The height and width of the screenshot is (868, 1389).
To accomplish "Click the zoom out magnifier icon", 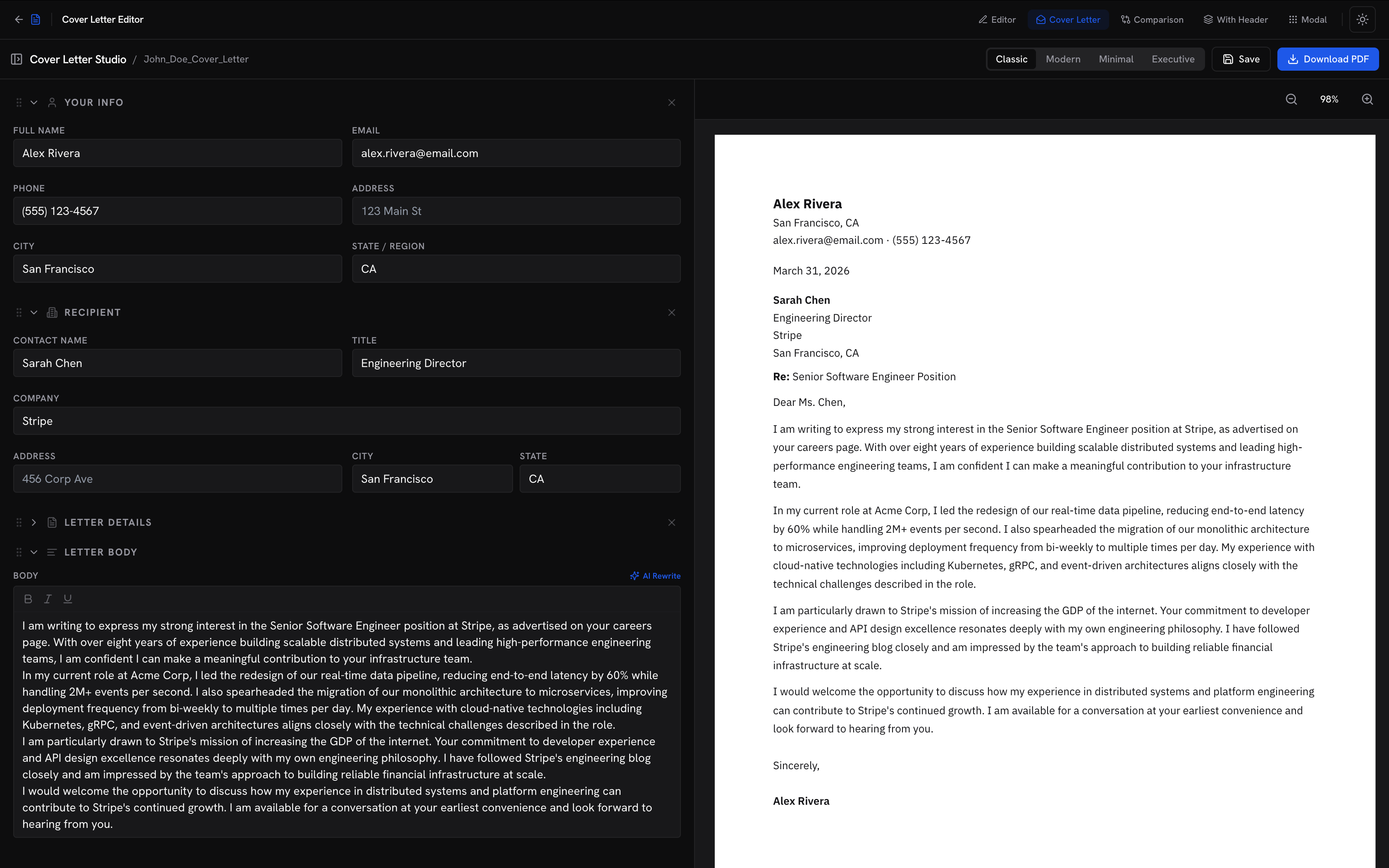I will [x=1291, y=99].
